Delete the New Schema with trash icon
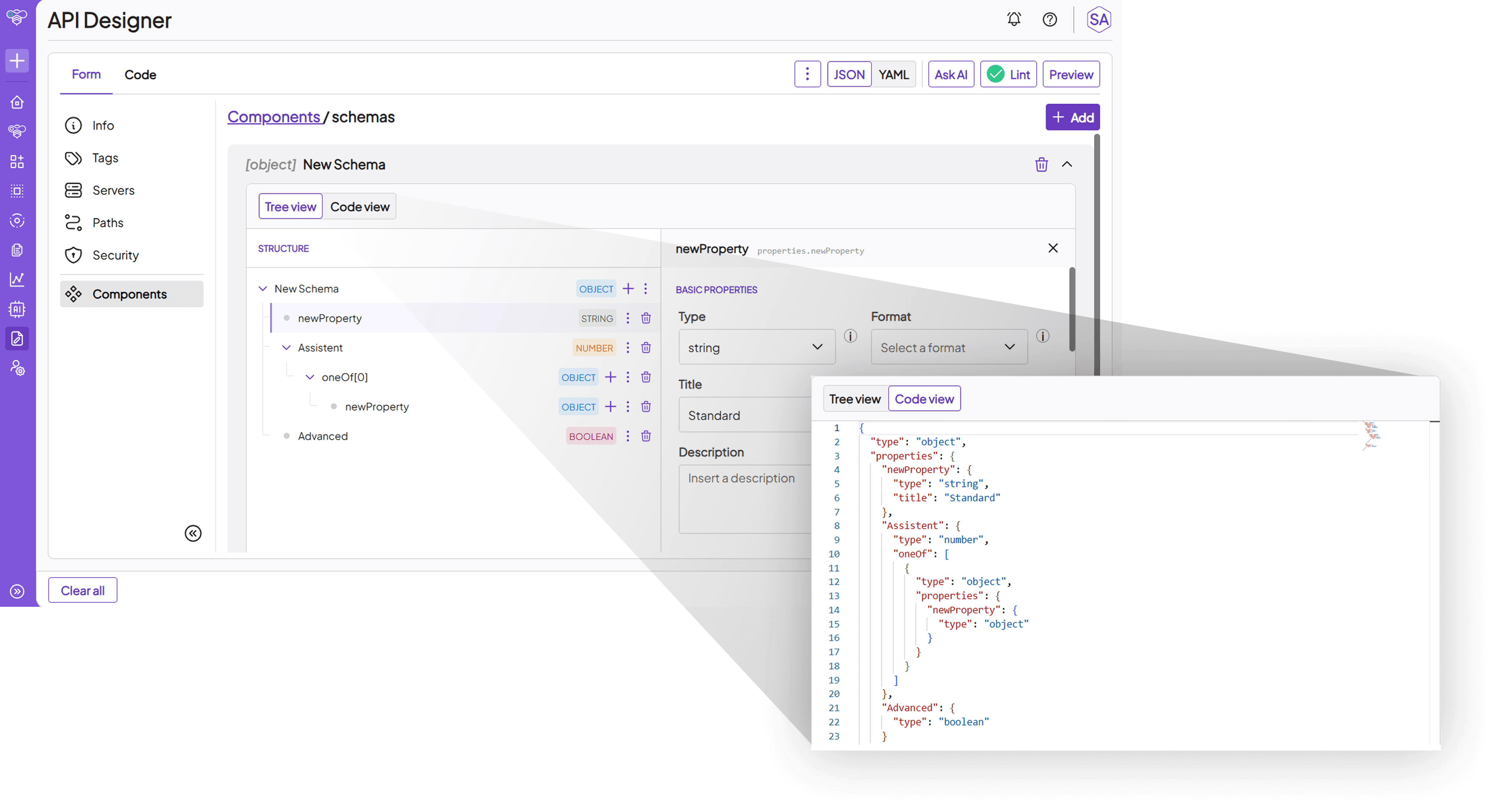 tap(1041, 165)
